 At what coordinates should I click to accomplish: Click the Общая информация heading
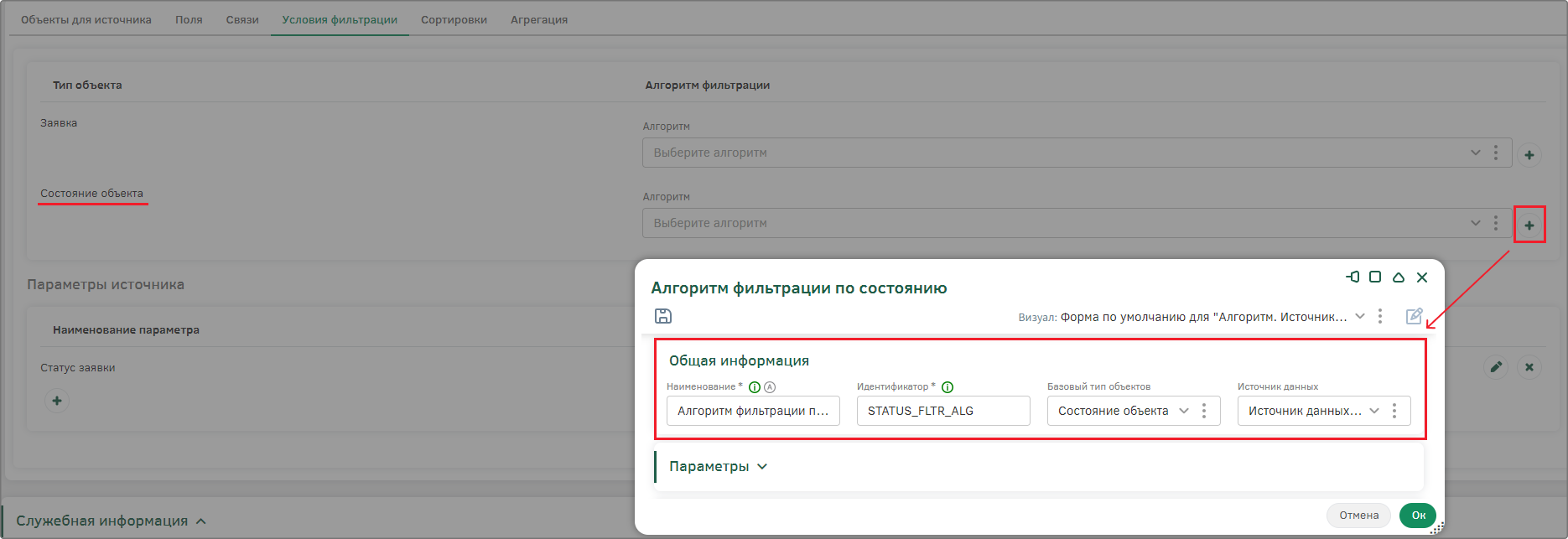(x=739, y=360)
